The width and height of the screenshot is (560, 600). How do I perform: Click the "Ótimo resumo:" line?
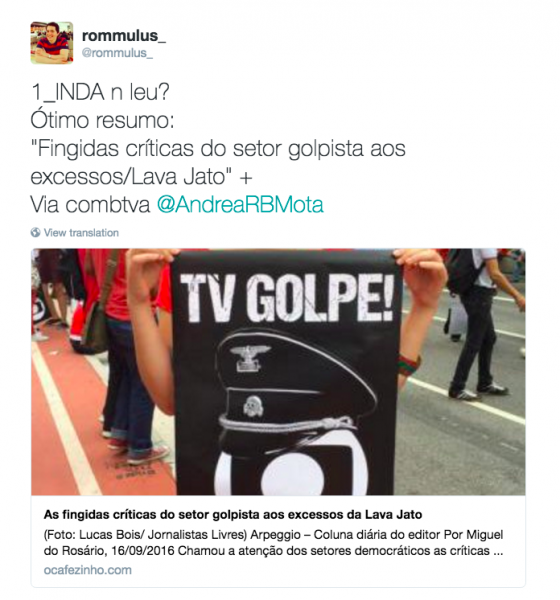[102, 120]
